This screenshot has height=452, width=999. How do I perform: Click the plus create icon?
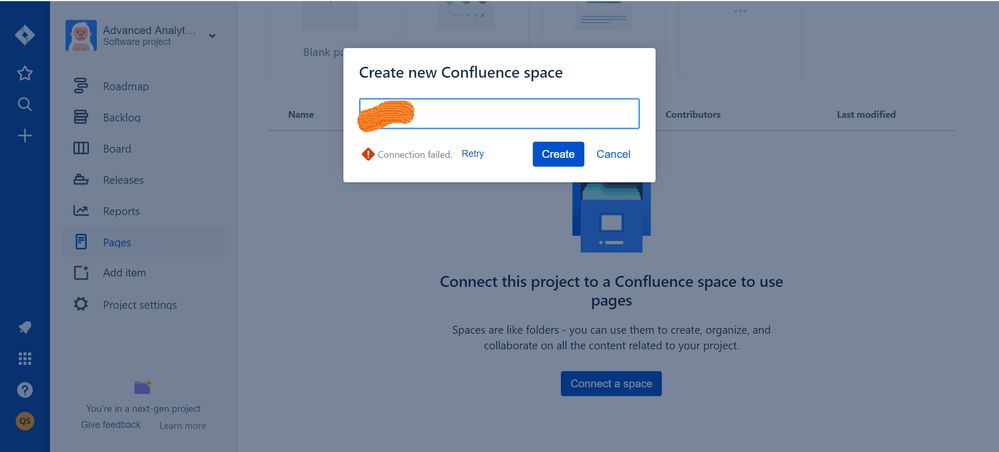coord(25,135)
